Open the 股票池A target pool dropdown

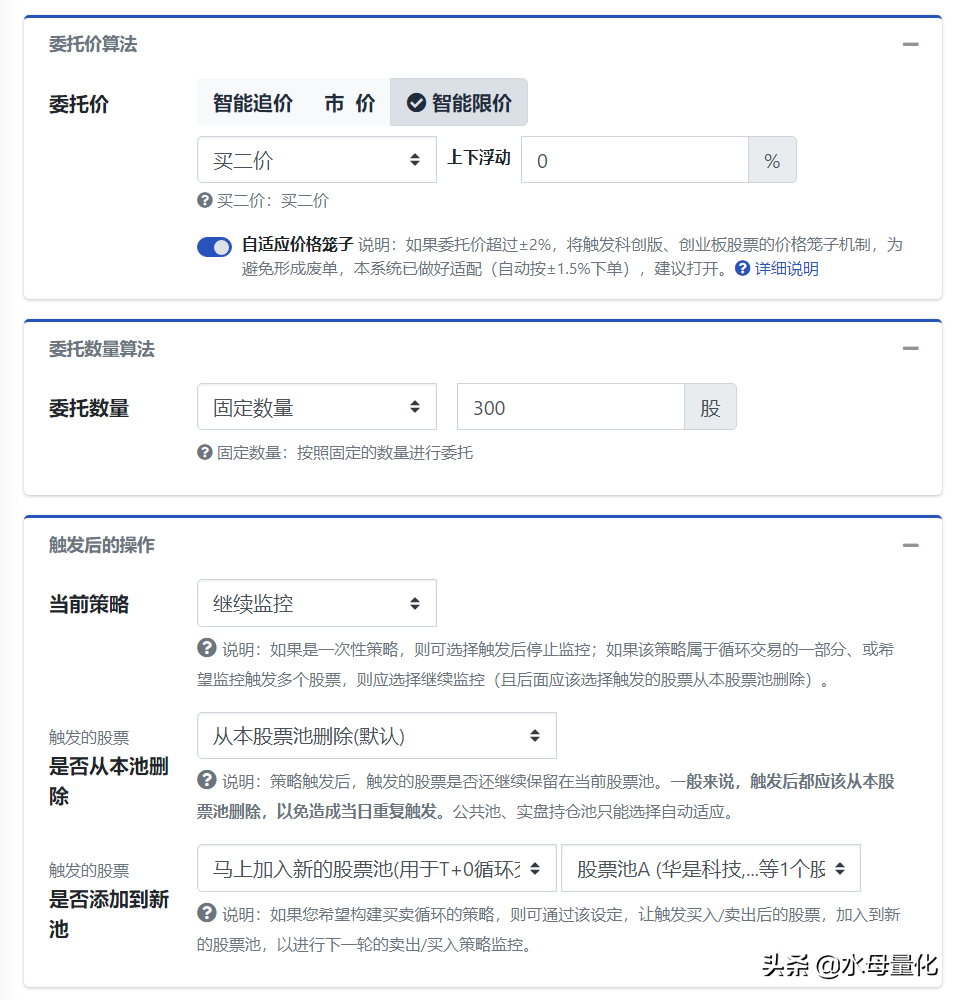tap(711, 868)
